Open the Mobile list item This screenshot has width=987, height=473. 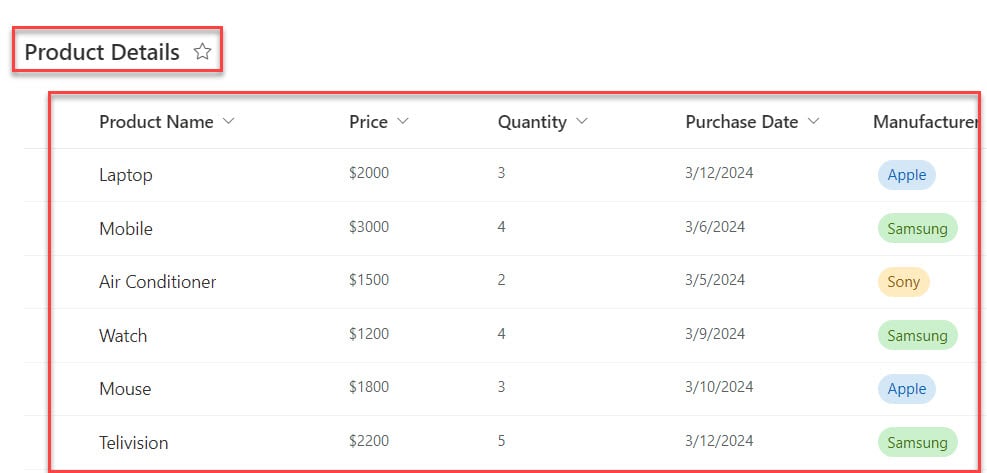(x=126, y=229)
